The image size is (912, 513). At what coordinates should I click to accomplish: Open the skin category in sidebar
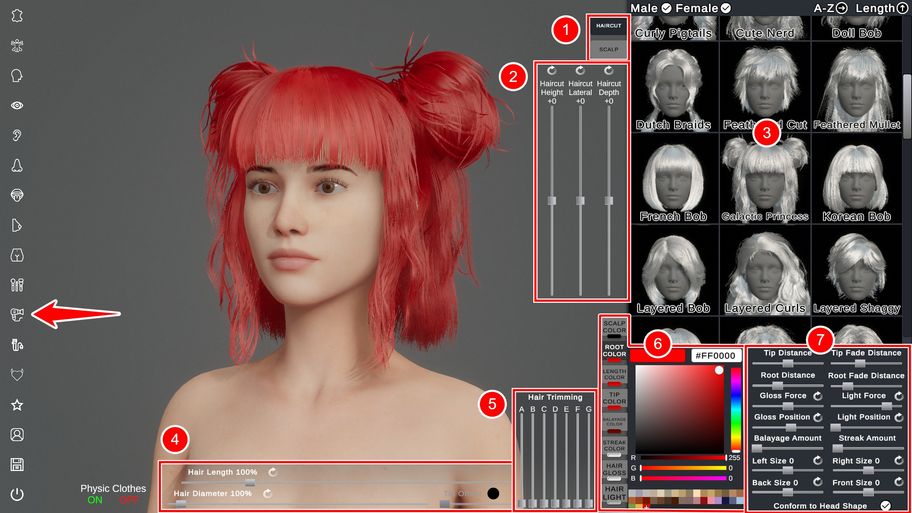coord(17,16)
